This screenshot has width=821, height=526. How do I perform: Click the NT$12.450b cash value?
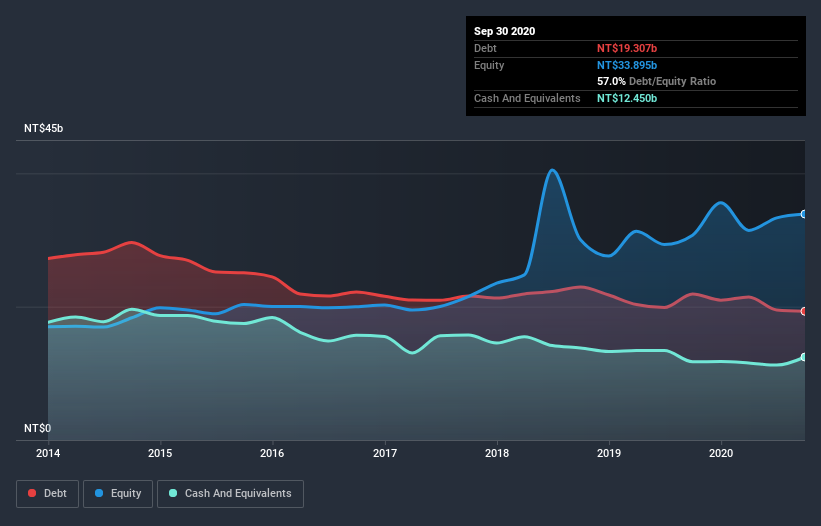(627, 98)
